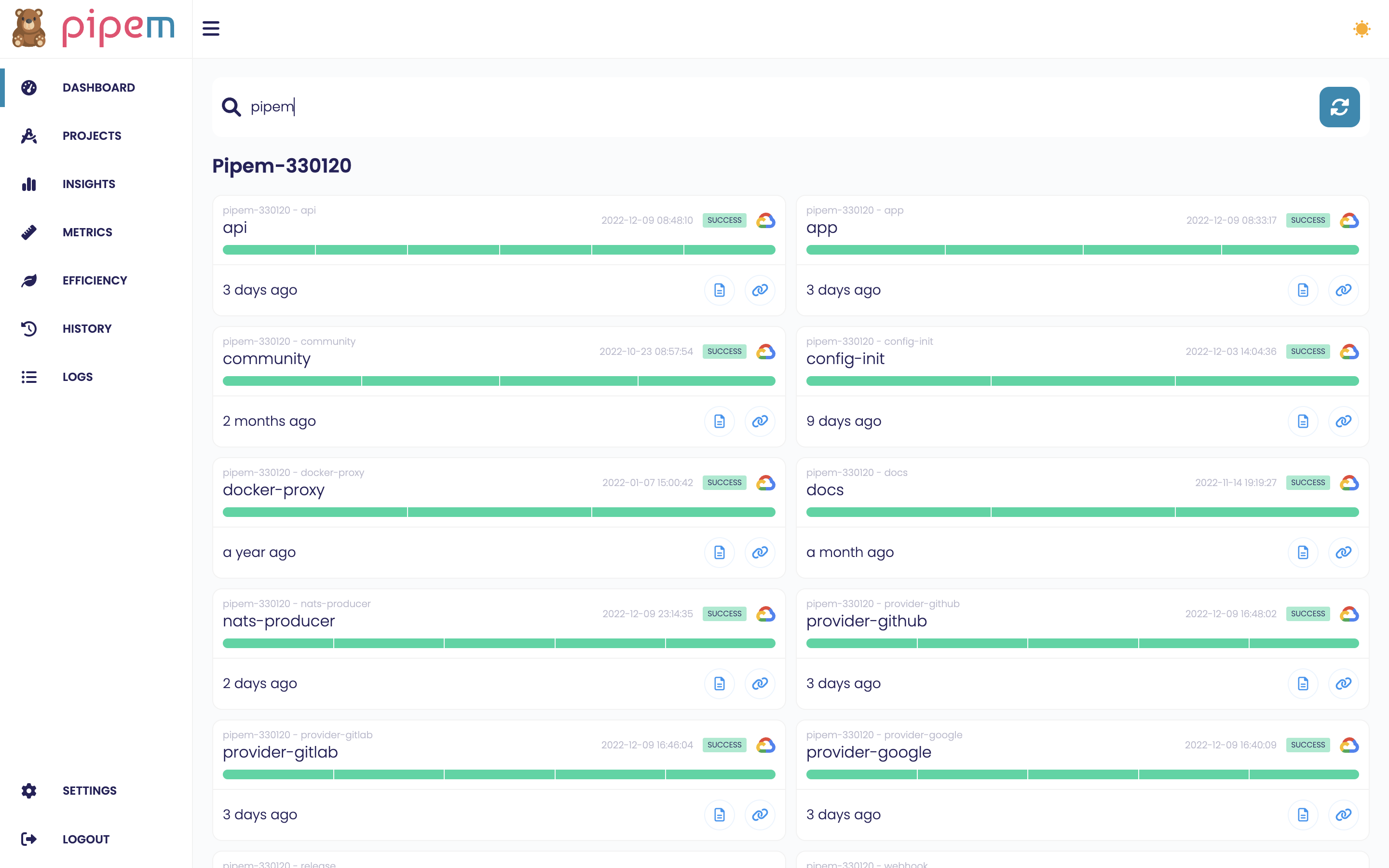Switch to the Projects section

(x=92, y=136)
